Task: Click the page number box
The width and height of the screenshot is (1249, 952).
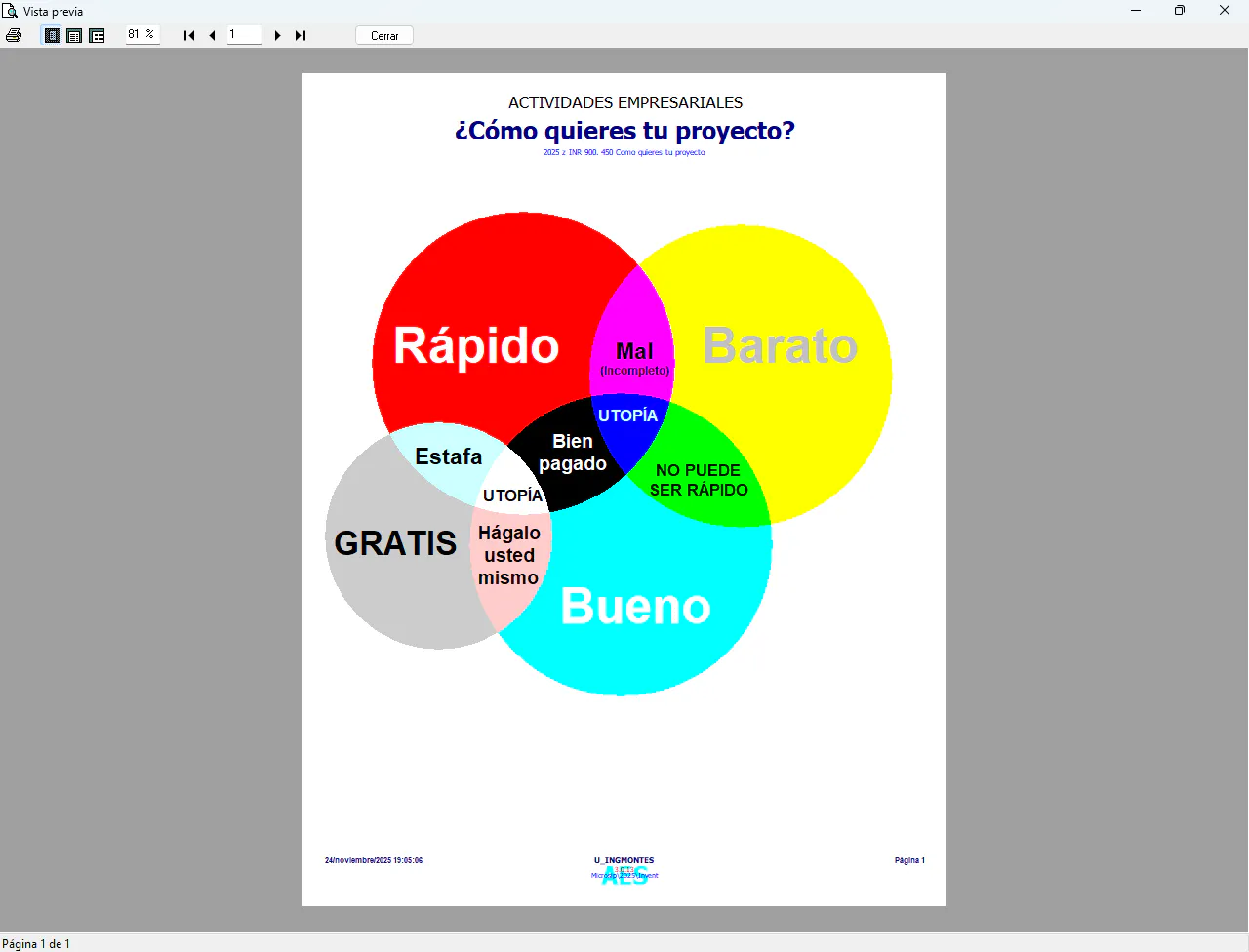Action: click(244, 34)
